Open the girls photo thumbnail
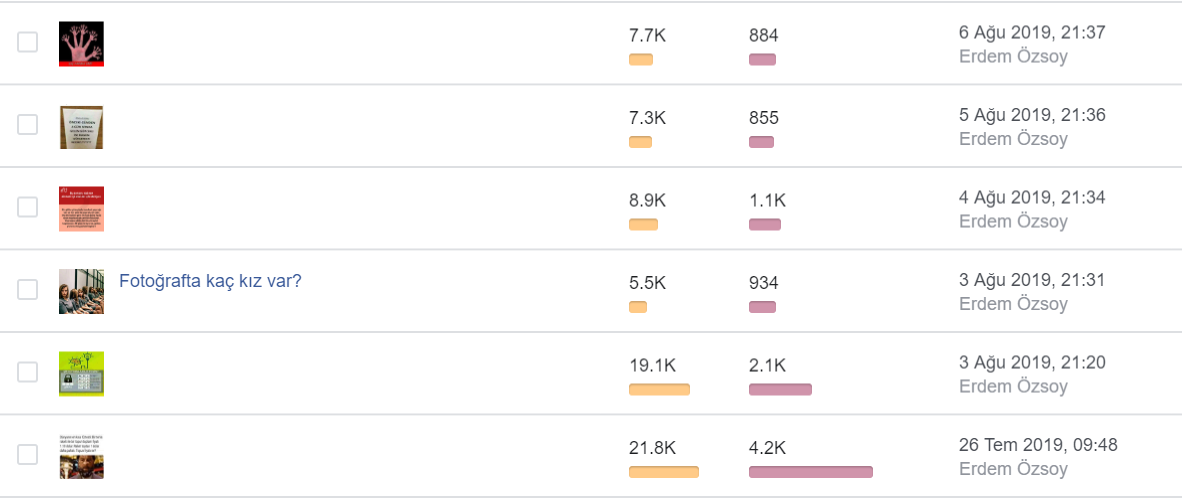1182x502 pixels. 81,291
